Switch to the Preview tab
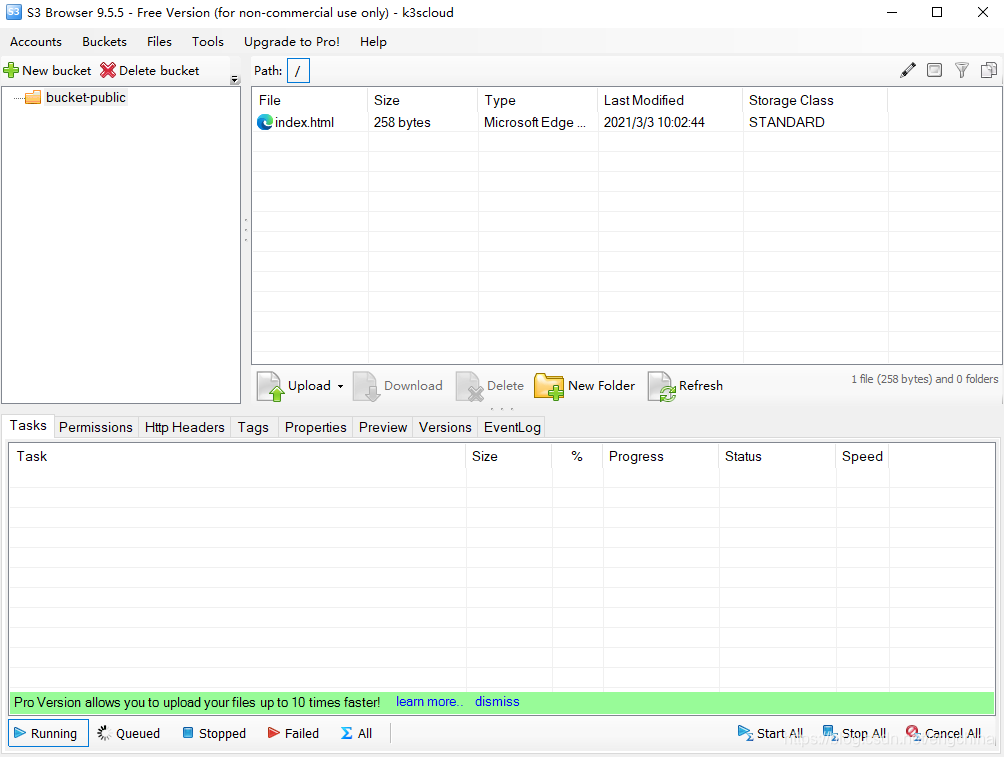 tap(383, 427)
